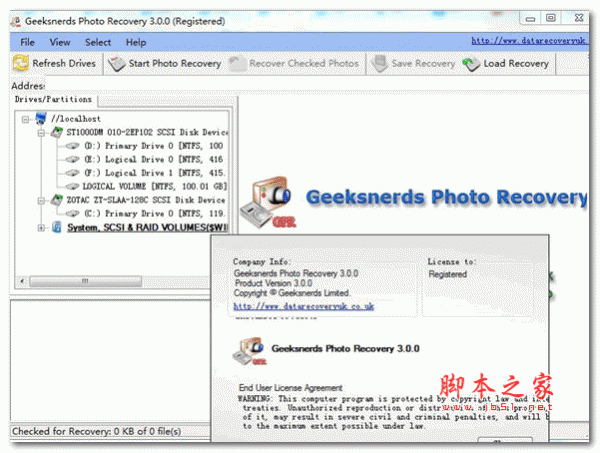This screenshot has height=453, width=600.
Task: Click the //localhost computer icon
Action: pyautogui.click(x=41, y=119)
